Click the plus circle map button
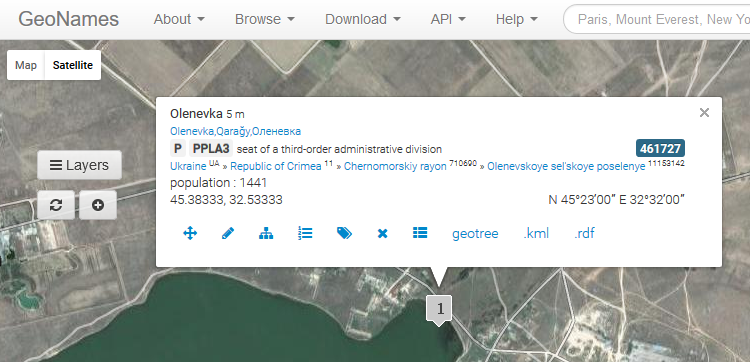The height and width of the screenshot is (362, 750). tap(98, 205)
